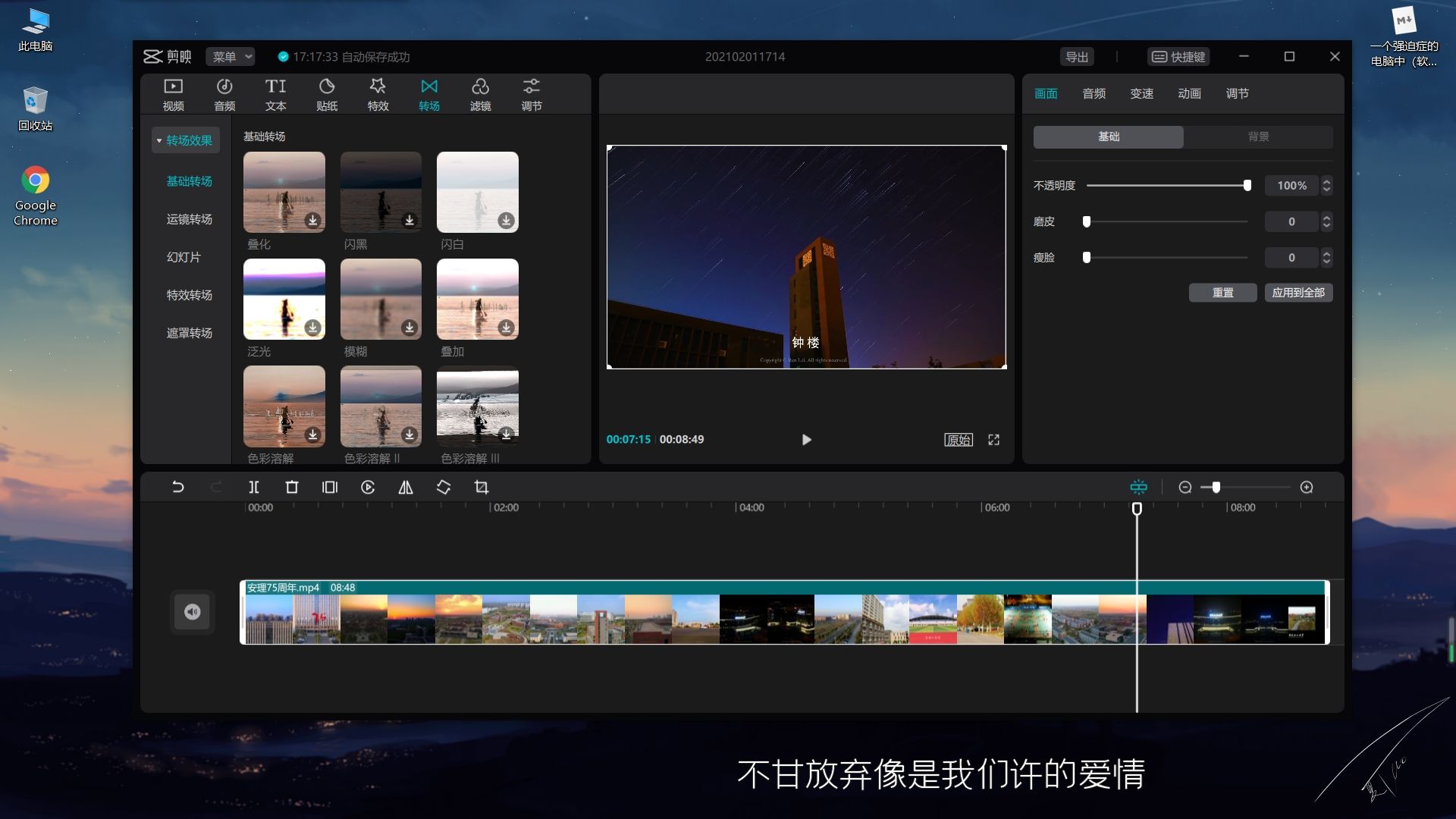Select the 转场 transitions tab
Viewport: 1456px width, 819px height.
[x=429, y=95]
